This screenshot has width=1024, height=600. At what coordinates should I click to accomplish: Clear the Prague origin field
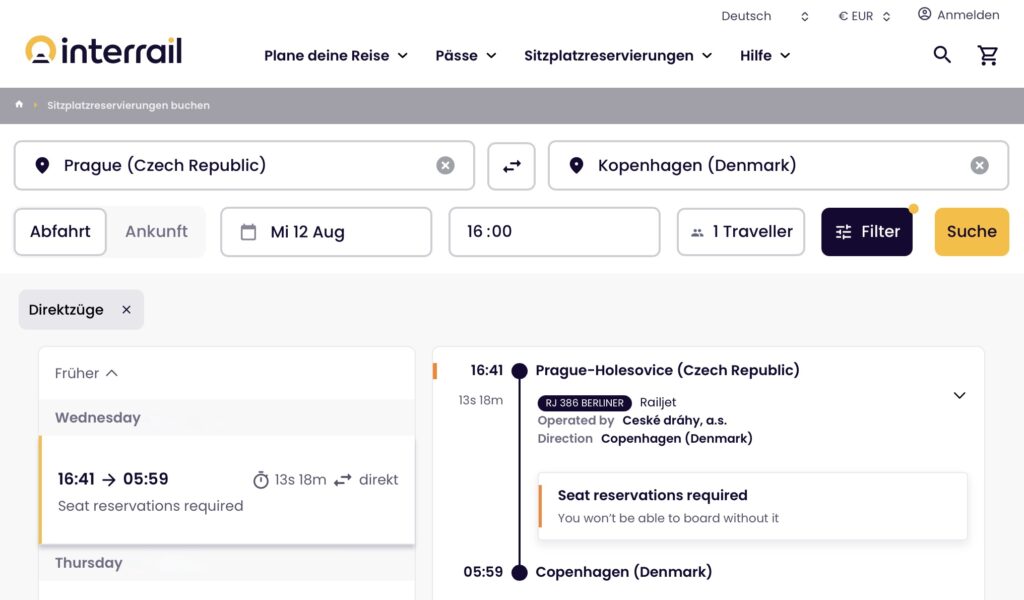coord(445,166)
